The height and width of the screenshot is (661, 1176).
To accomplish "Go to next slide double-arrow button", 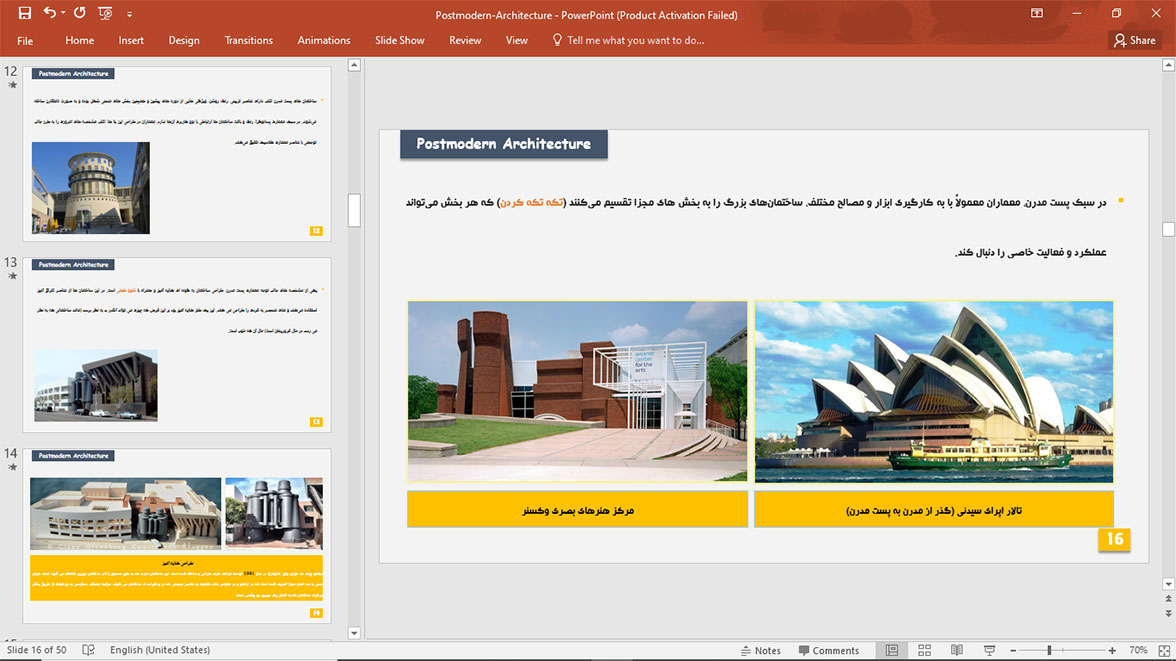I will [1168, 613].
